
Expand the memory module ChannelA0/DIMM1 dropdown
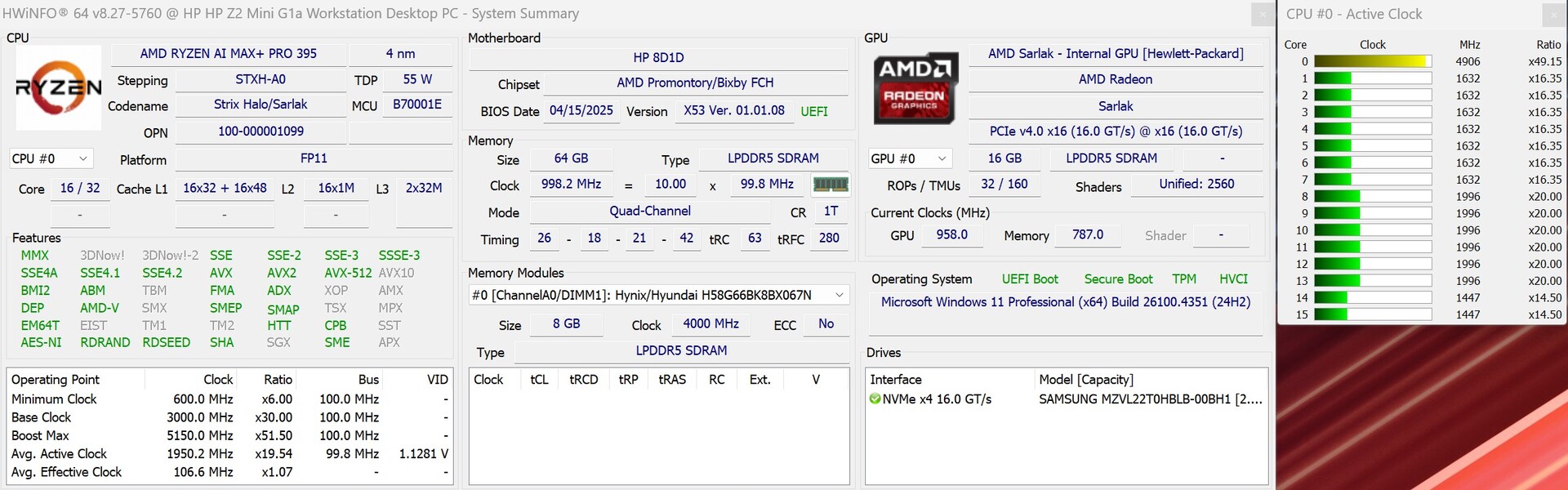pyautogui.click(x=659, y=295)
